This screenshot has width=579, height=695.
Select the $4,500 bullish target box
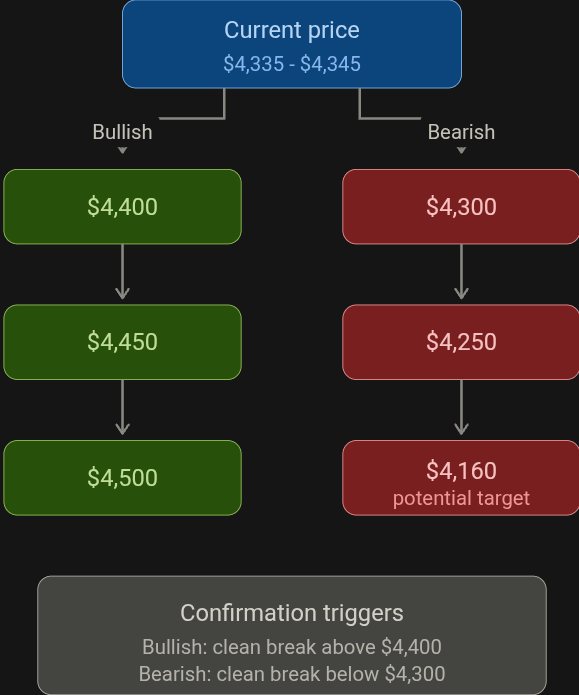point(122,478)
